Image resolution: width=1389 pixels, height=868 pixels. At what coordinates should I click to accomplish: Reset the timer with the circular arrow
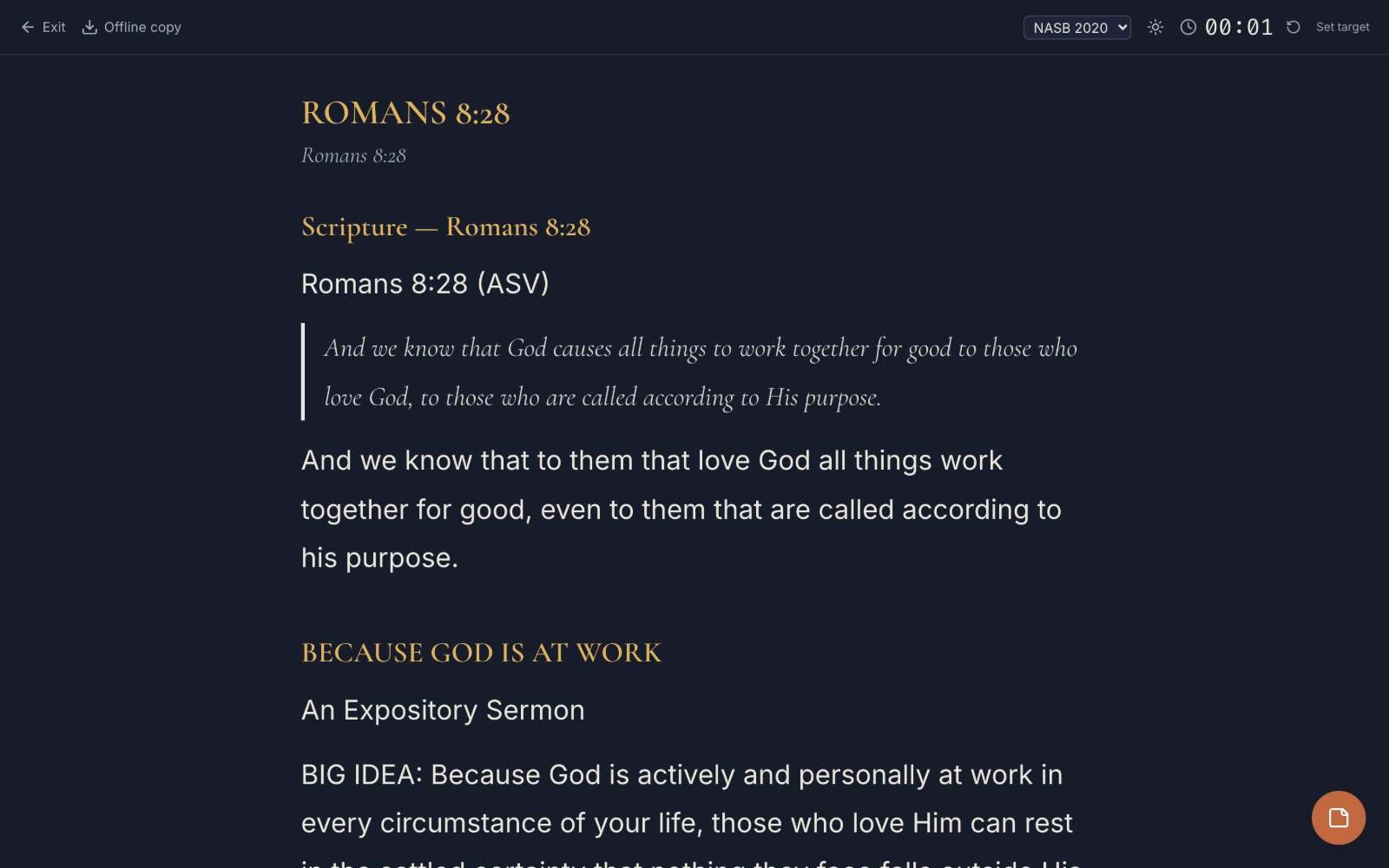1294,27
